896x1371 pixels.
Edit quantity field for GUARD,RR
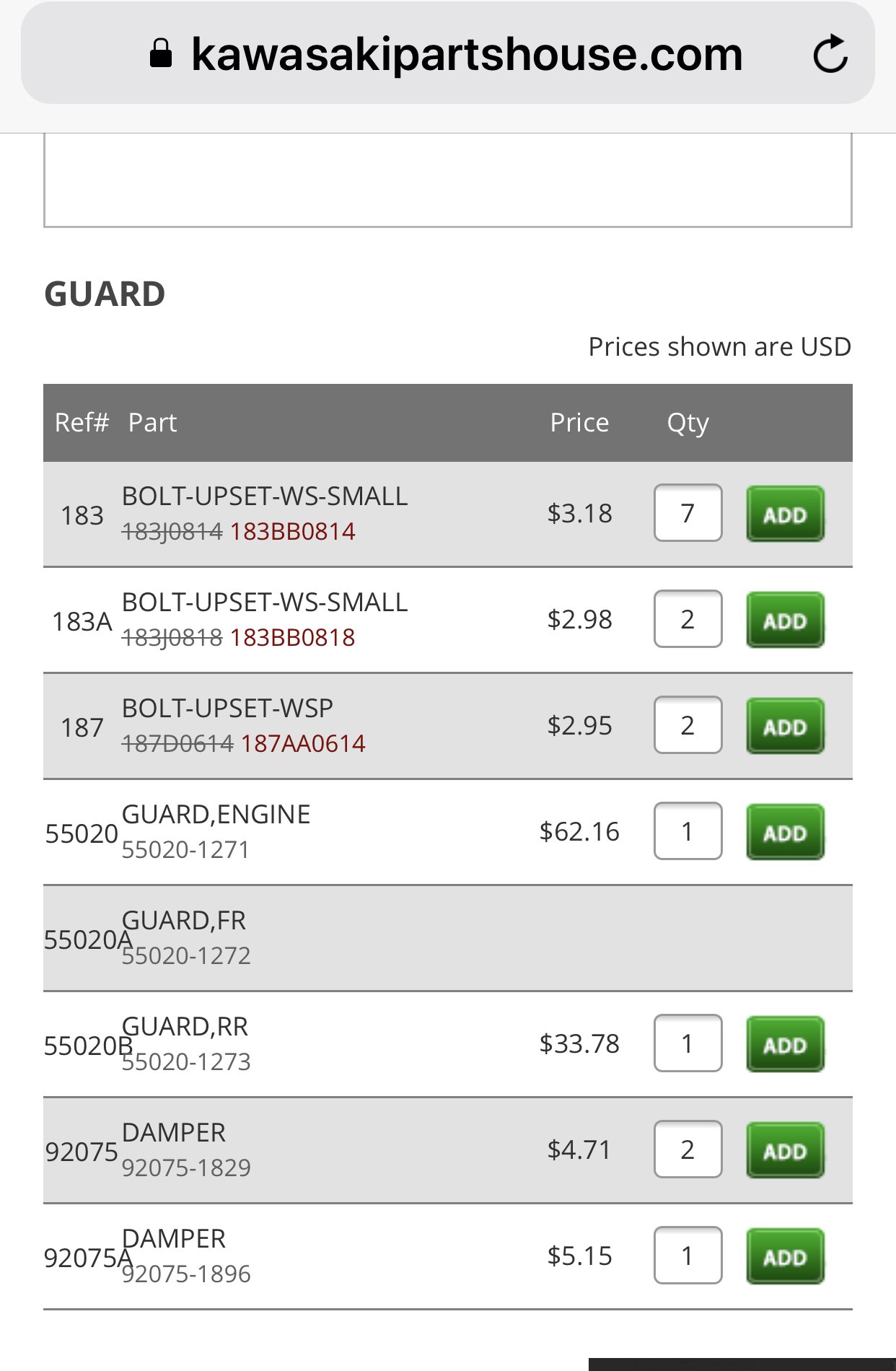pos(688,1043)
